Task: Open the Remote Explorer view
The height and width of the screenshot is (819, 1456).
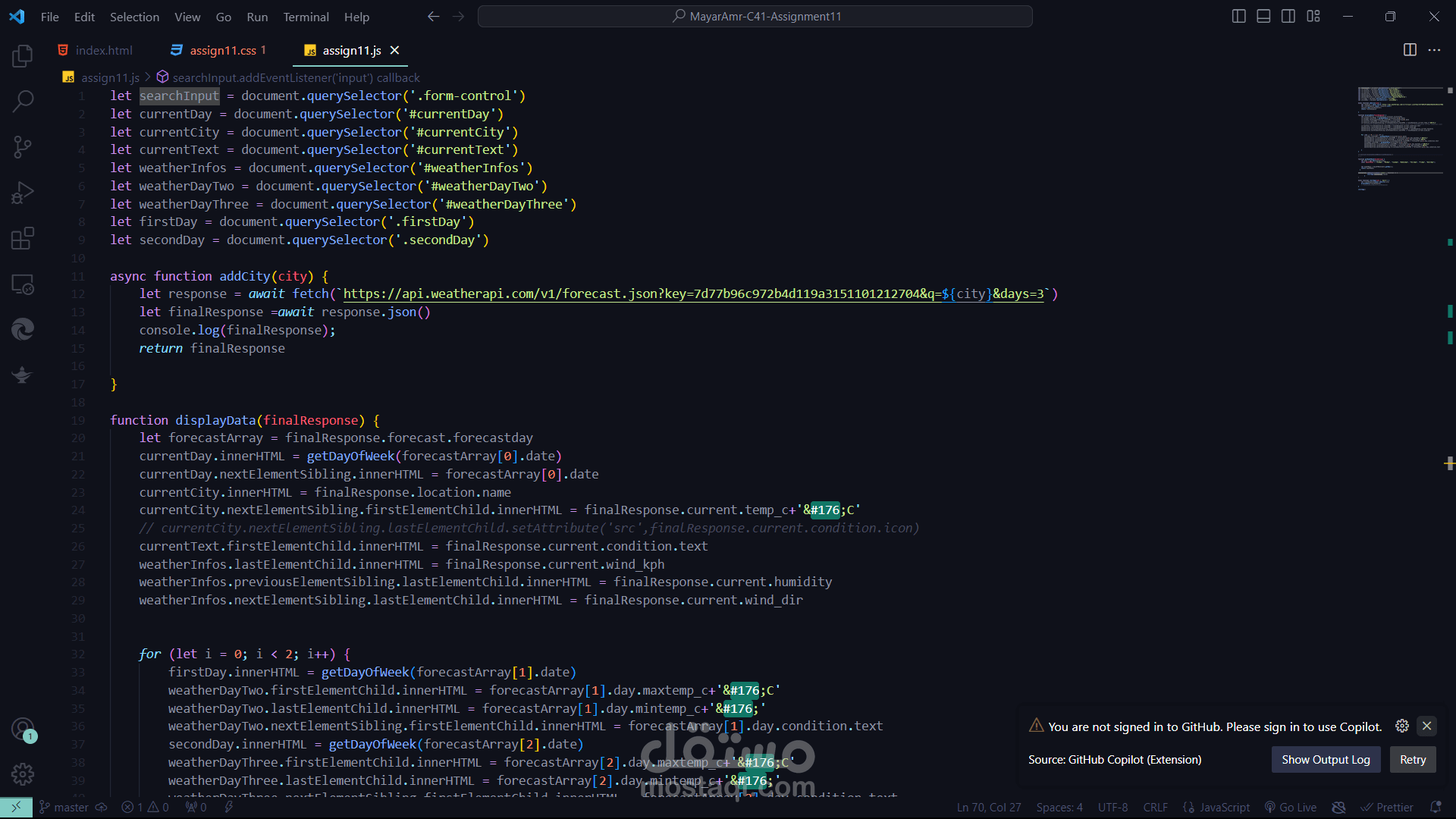Action: pyautogui.click(x=23, y=284)
